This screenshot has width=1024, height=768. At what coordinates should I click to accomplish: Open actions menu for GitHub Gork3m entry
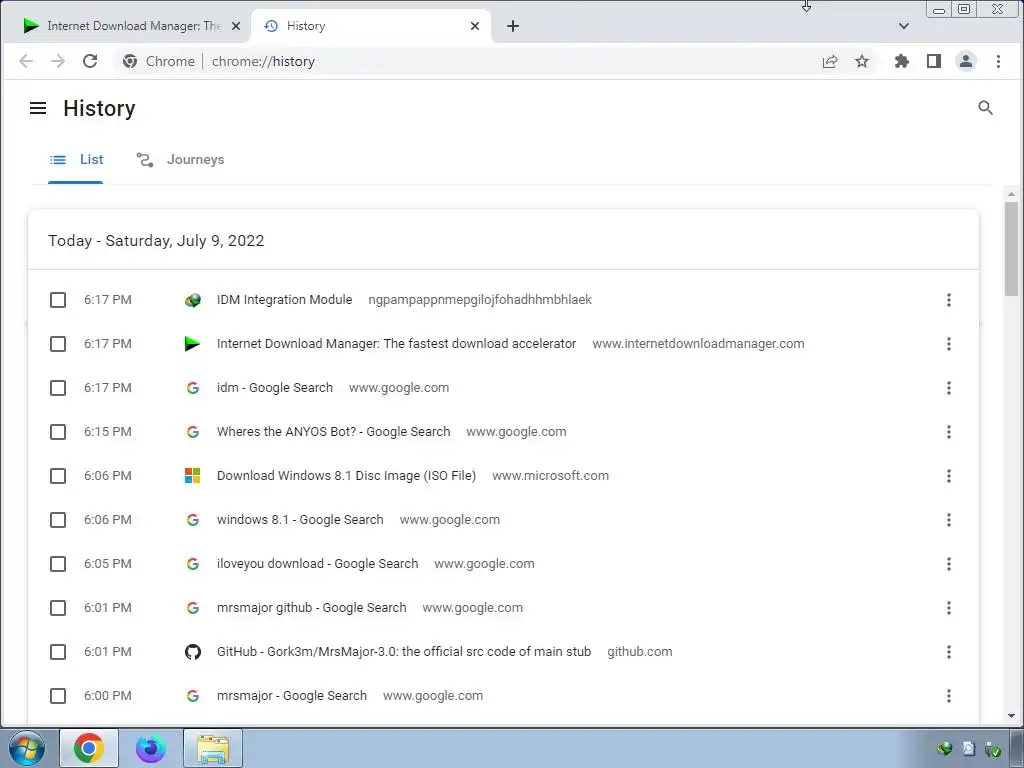948,652
